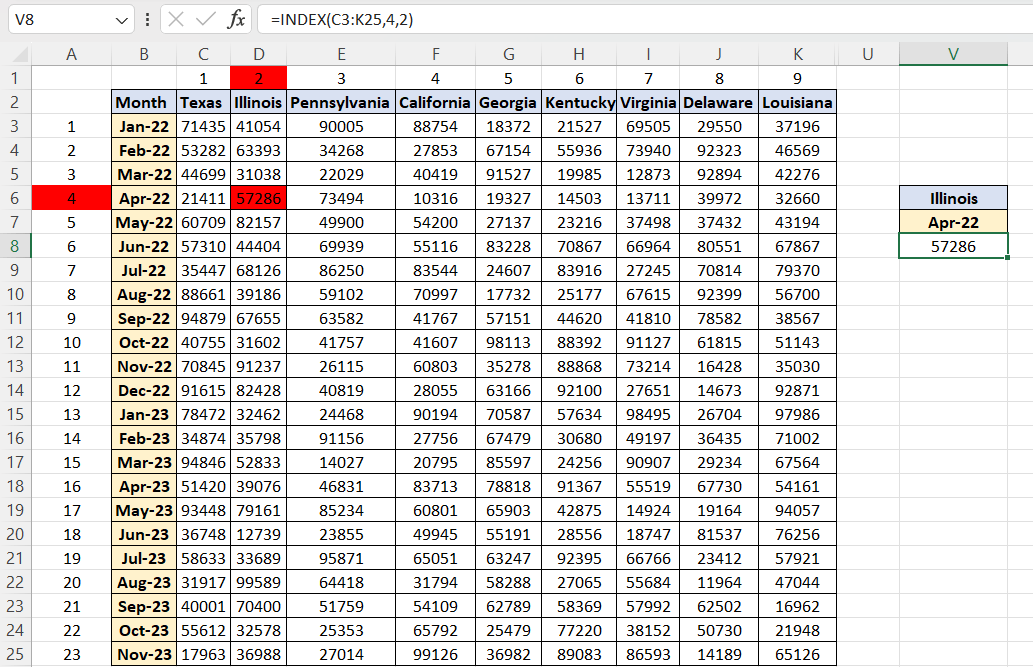
Task: Select the Apr-22 cell in Month column
Action: (144, 198)
